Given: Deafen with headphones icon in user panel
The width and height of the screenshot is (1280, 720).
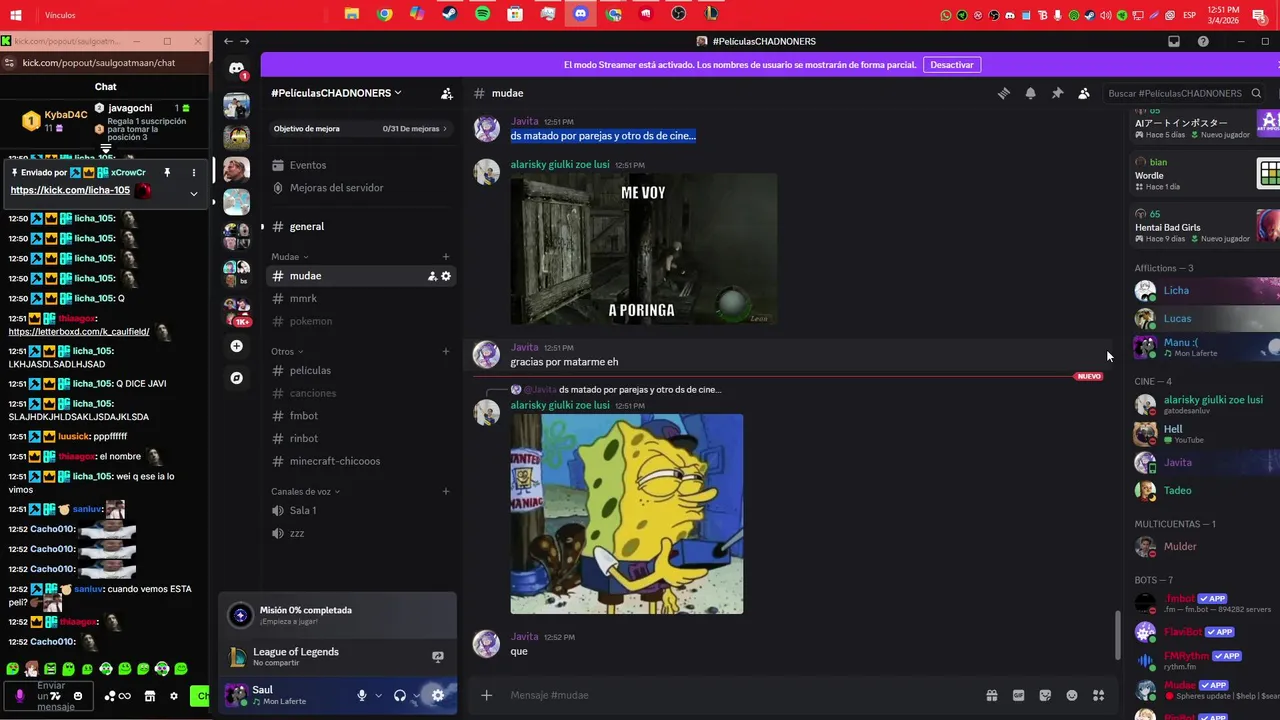Looking at the screenshot, I should [400, 695].
